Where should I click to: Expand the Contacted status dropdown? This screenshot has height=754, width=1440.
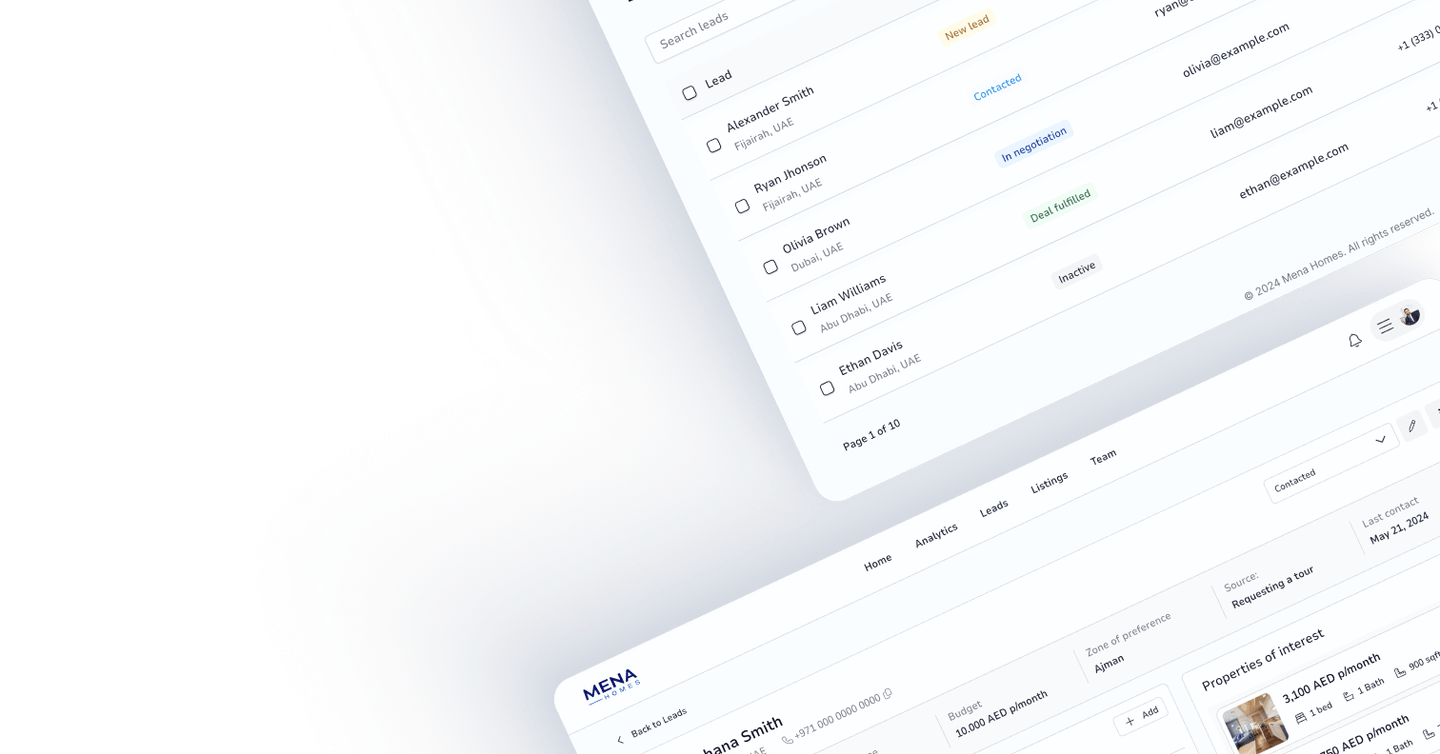point(1381,440)
